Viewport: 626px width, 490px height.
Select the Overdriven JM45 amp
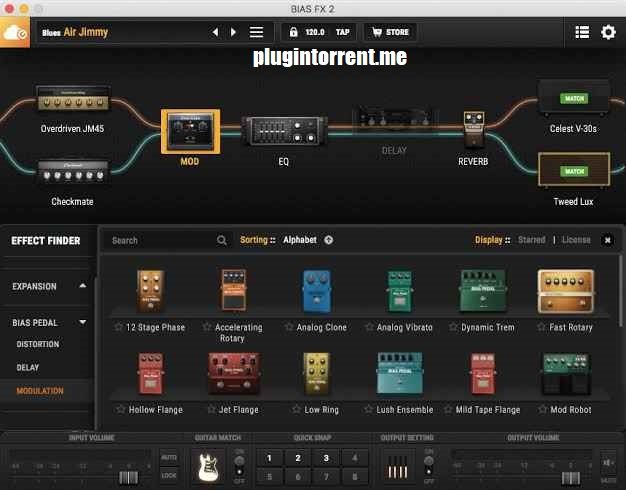[x=73, y=98]
